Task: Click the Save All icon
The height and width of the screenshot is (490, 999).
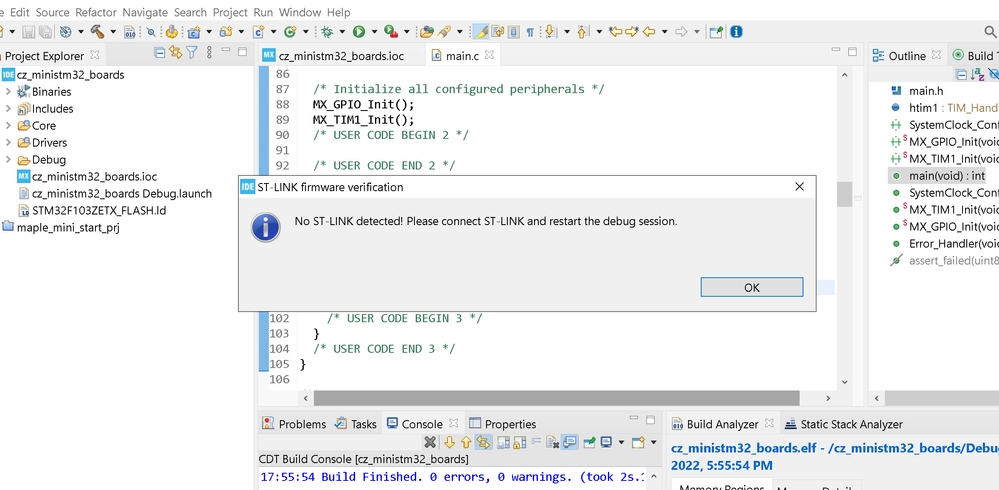Action: click(45, 31)
